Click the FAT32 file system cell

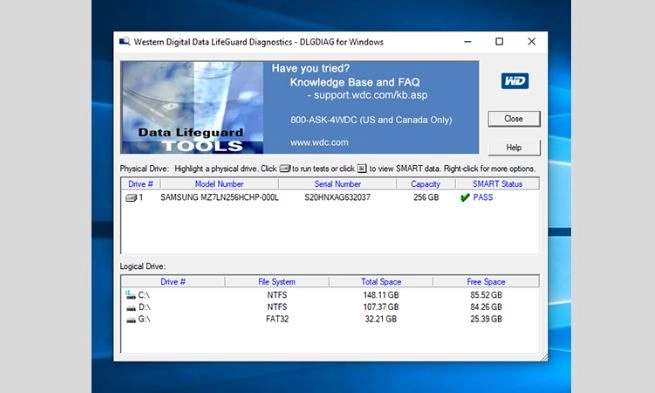click(x=277, y=319)
